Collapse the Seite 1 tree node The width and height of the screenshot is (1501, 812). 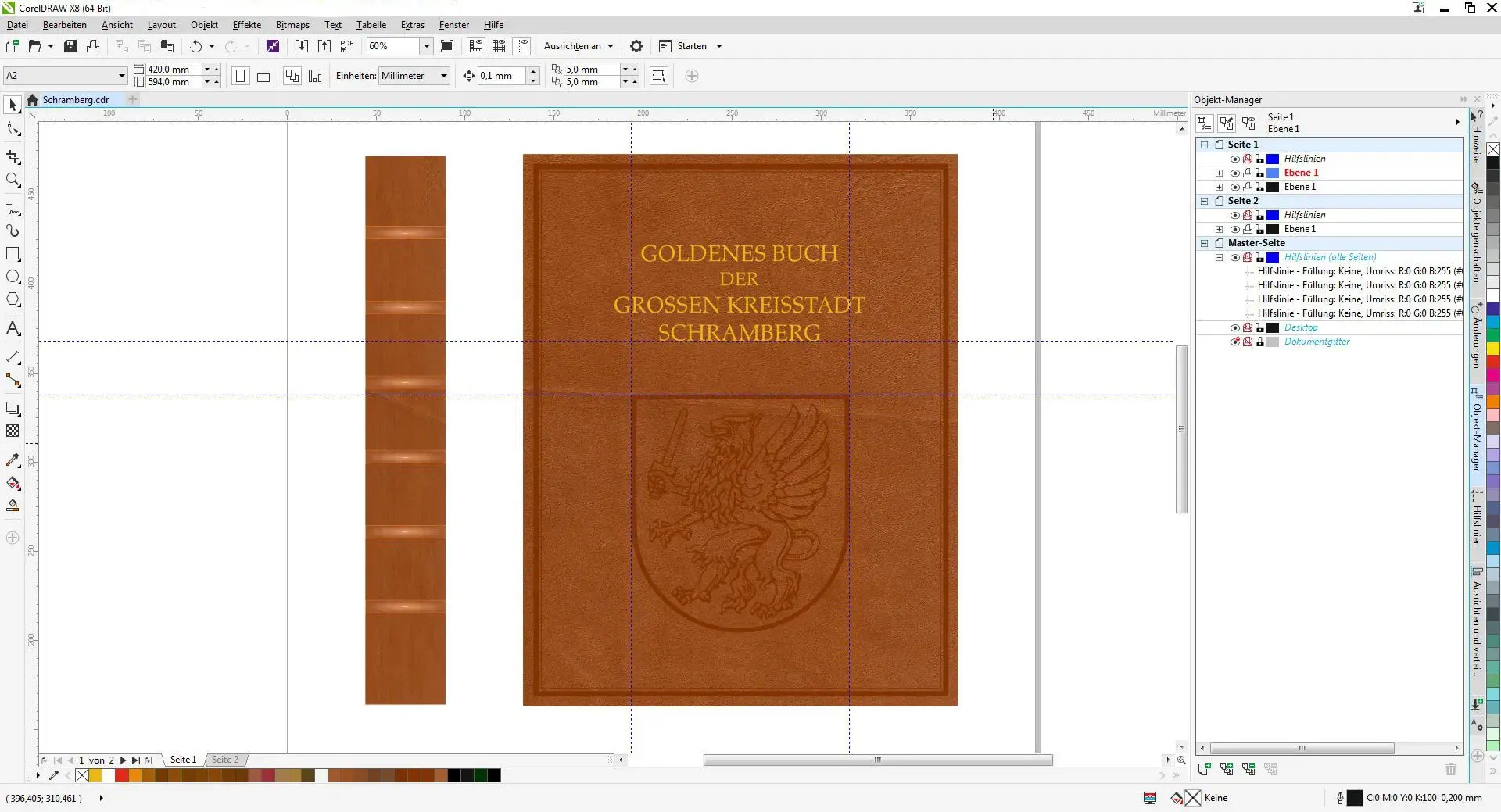(1204, 145)
